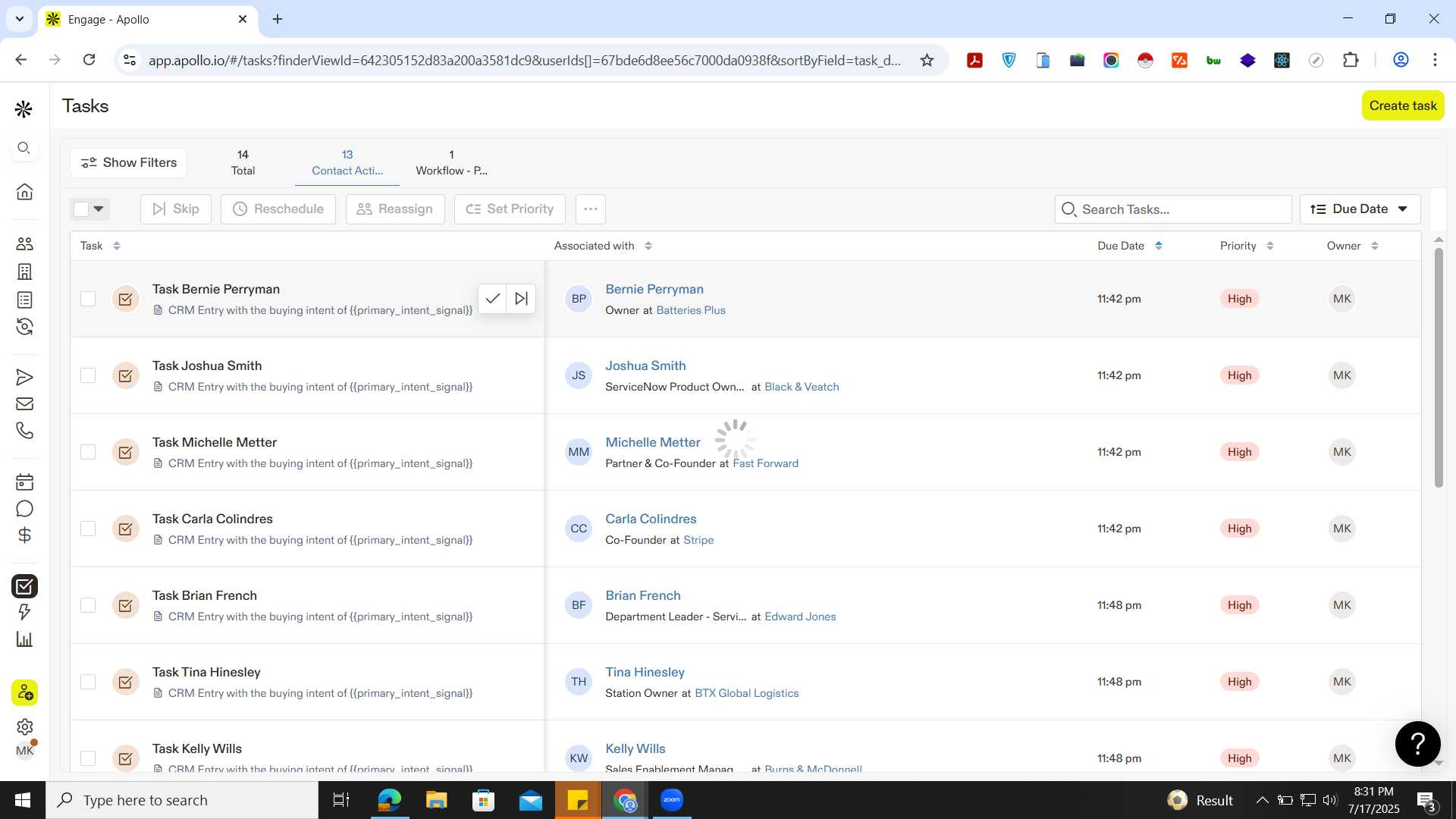
Task: Open Conversations chat bubble icon in sidebar
Action: tap(24, 508)
